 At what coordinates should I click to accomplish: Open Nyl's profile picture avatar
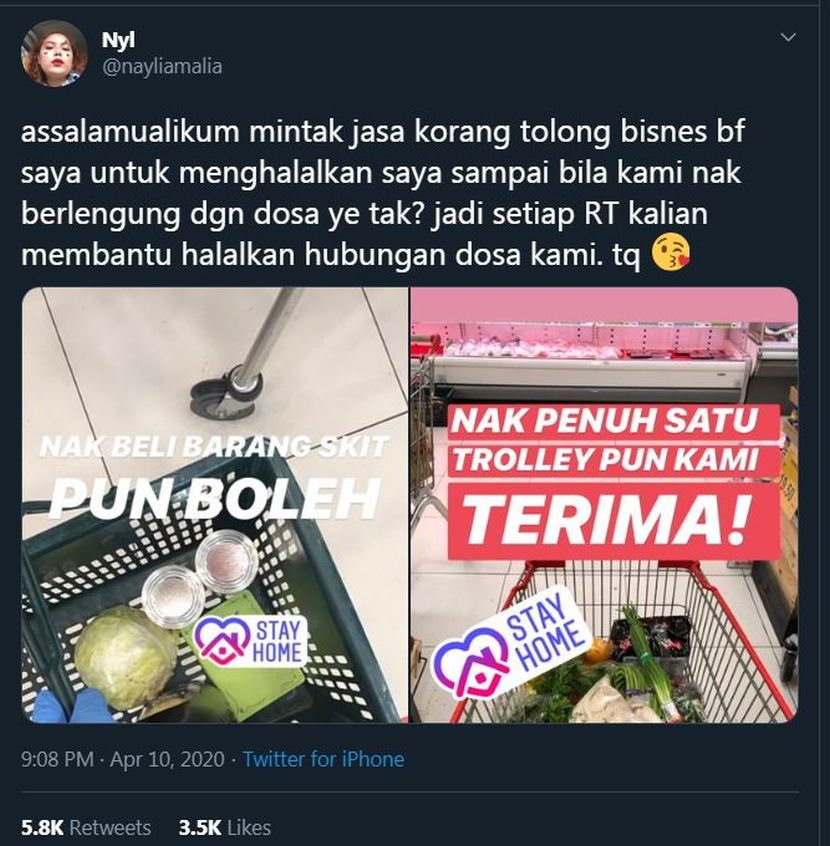click(x=53, y=53)
